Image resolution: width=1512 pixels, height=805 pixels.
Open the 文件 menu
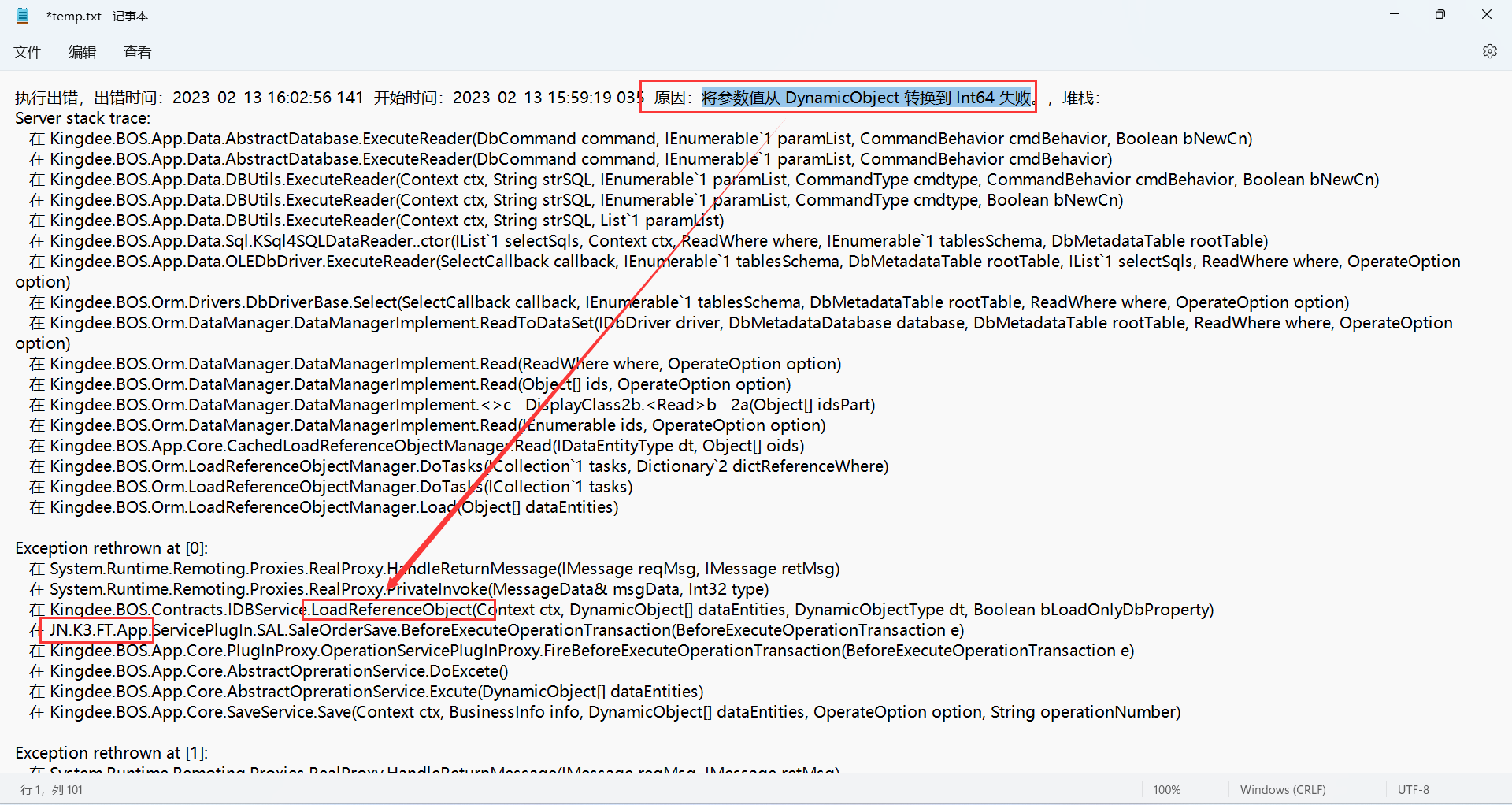(28, 52)
